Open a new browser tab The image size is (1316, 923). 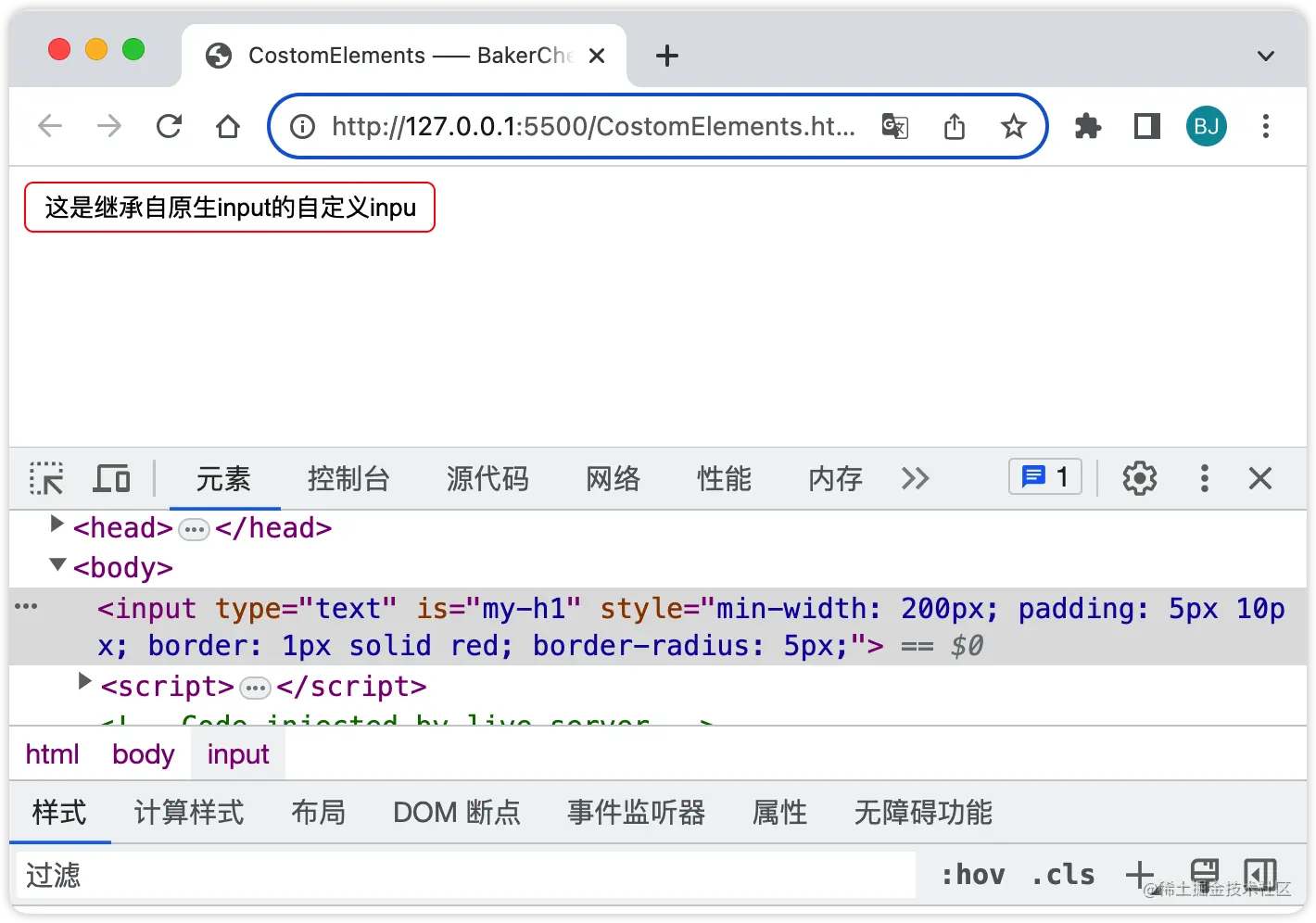[667, 56]
